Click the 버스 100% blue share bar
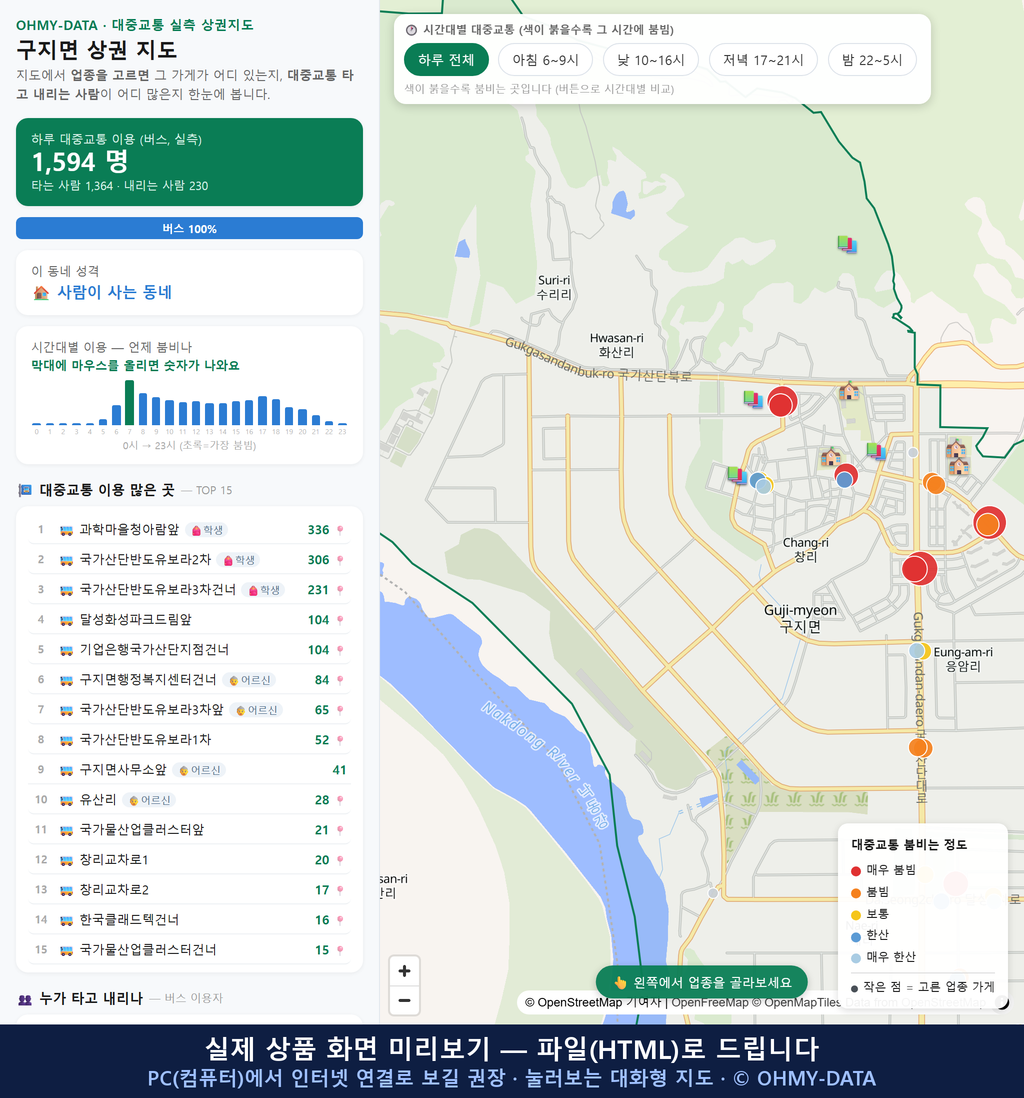This screenshot has height=1098, width=1024. tap(189, 228)
